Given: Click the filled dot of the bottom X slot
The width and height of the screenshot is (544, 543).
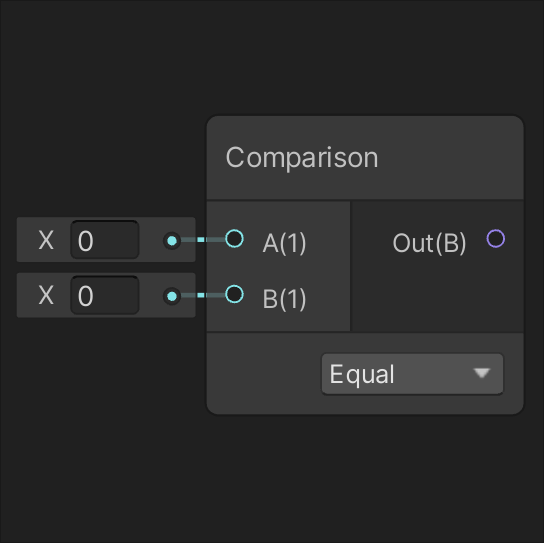Looking at the screenshot, I should pyautogui.click(x=172, y=296).
